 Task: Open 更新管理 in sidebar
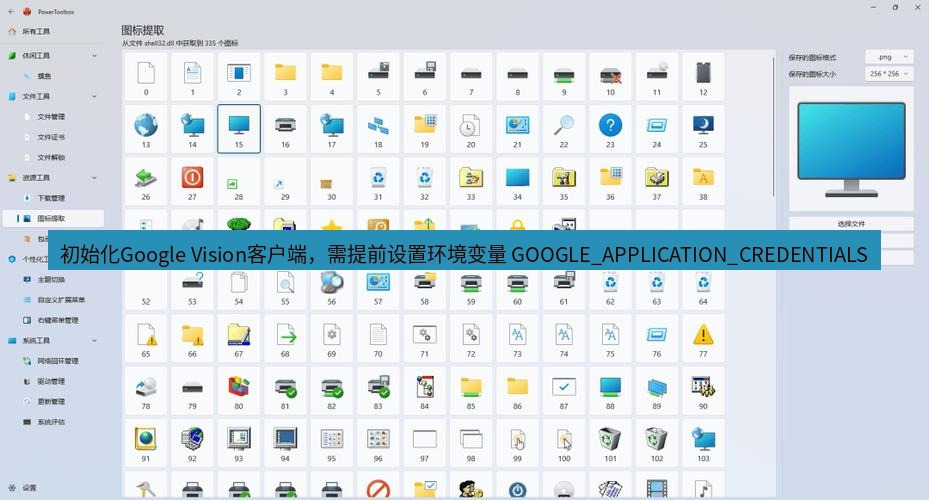click(52, 402)
